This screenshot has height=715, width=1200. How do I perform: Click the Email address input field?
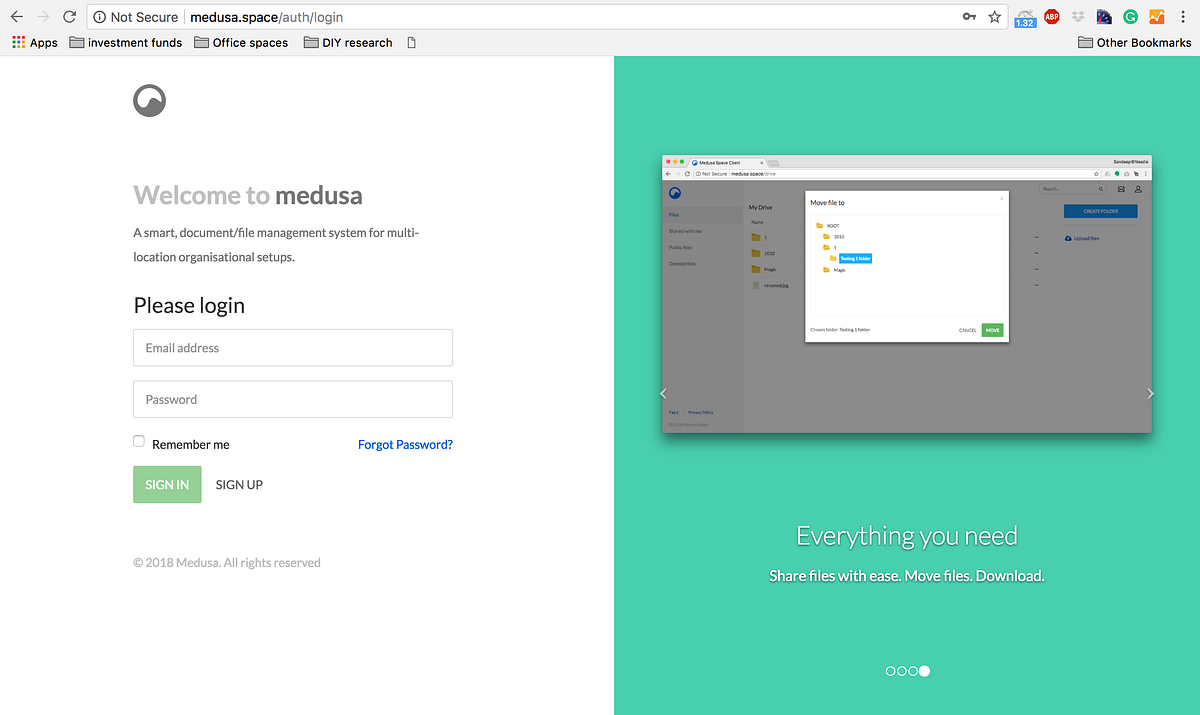coord(292,347)
